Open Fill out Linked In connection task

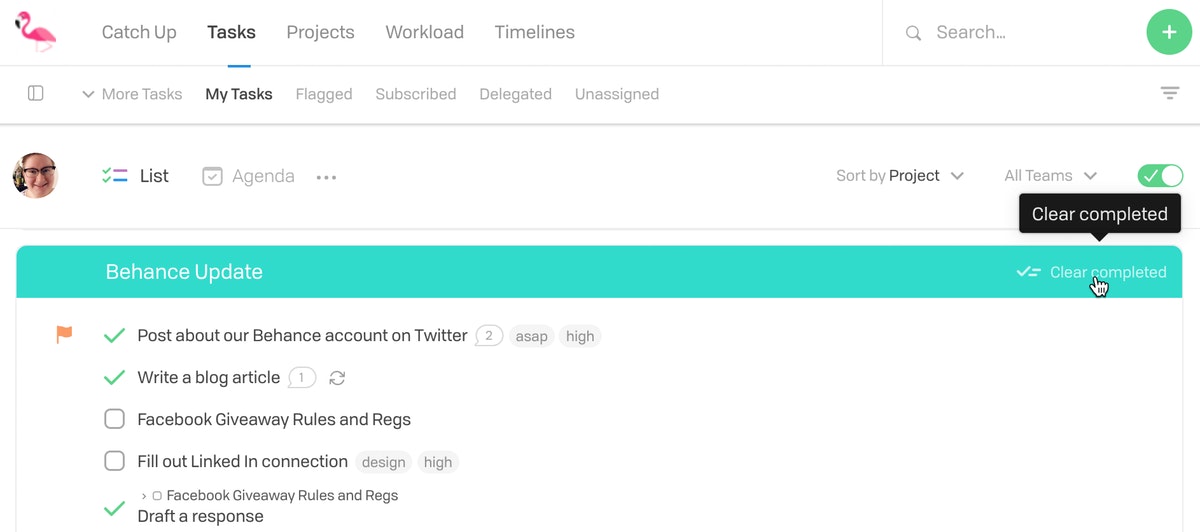point(242,461)
